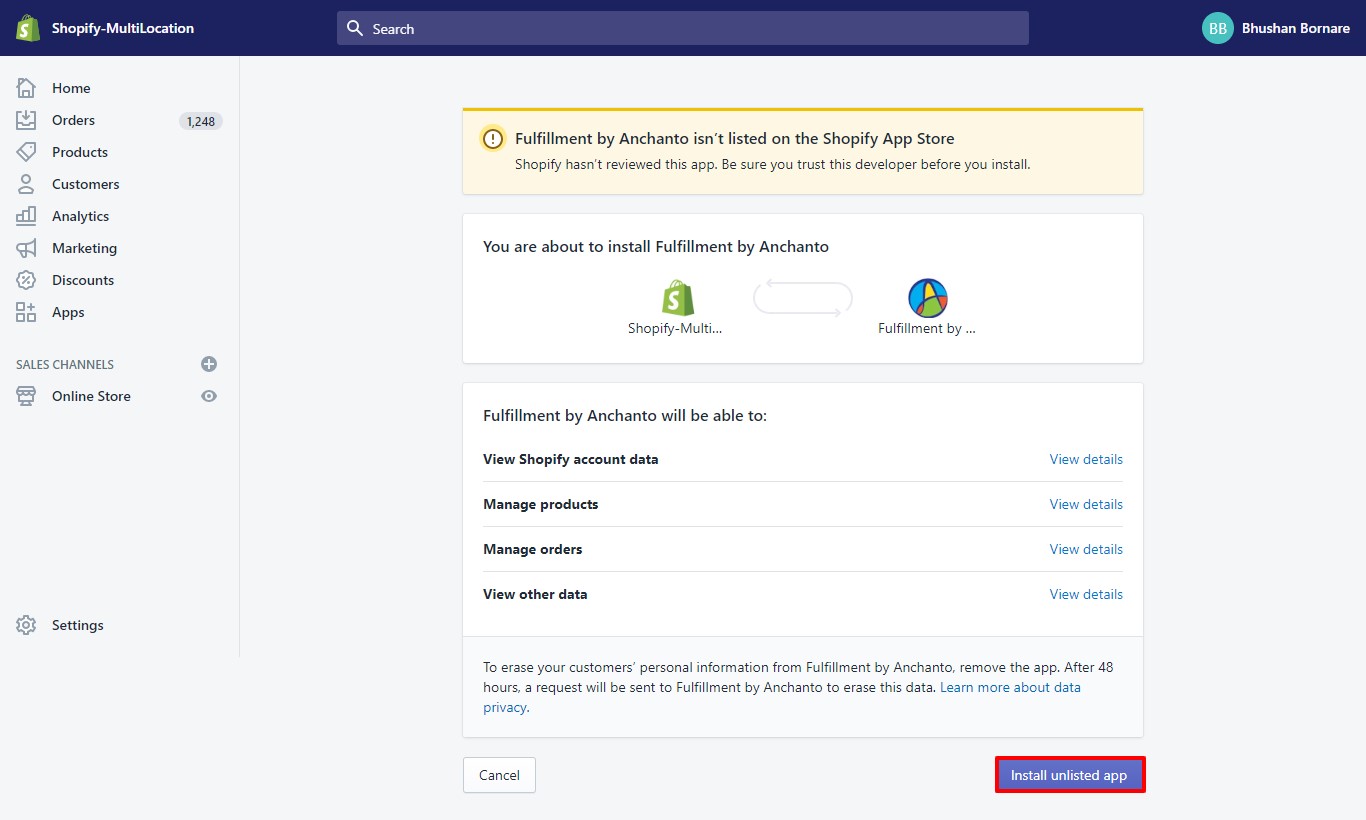View details for View other data
This screenshot has width=1366, height=820.
[x=1086, y=594]
